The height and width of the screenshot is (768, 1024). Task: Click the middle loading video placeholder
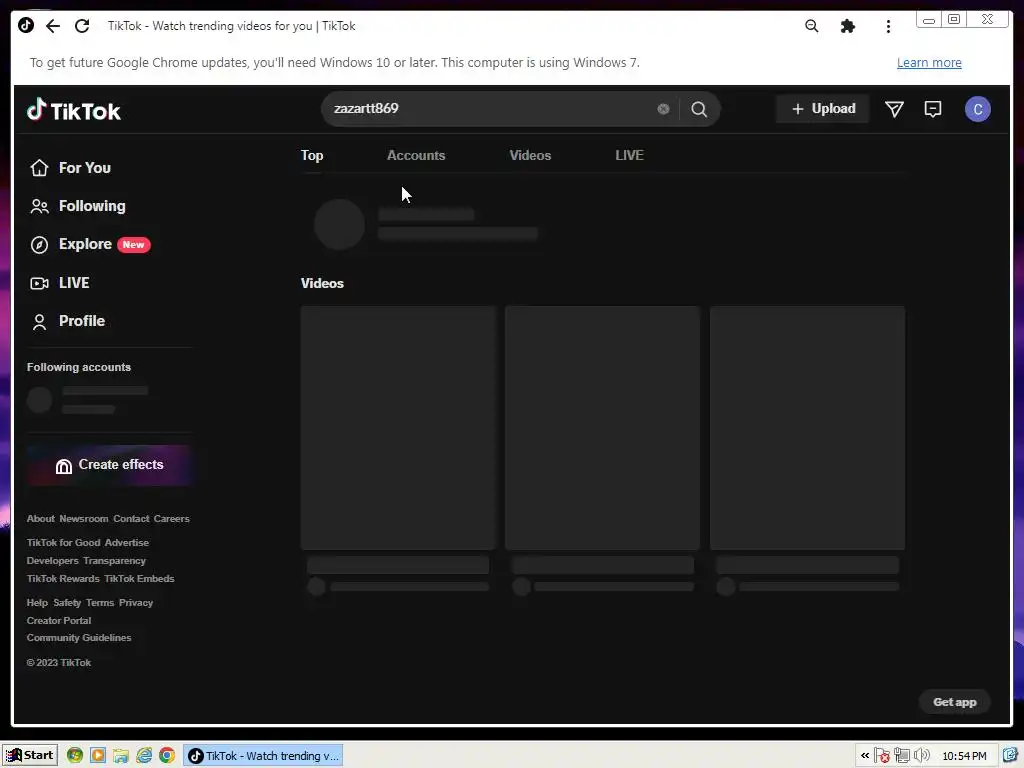[602, 428]
